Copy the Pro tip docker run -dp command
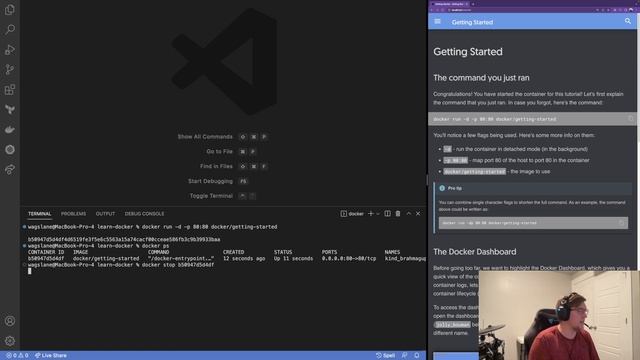 (621, 223)
